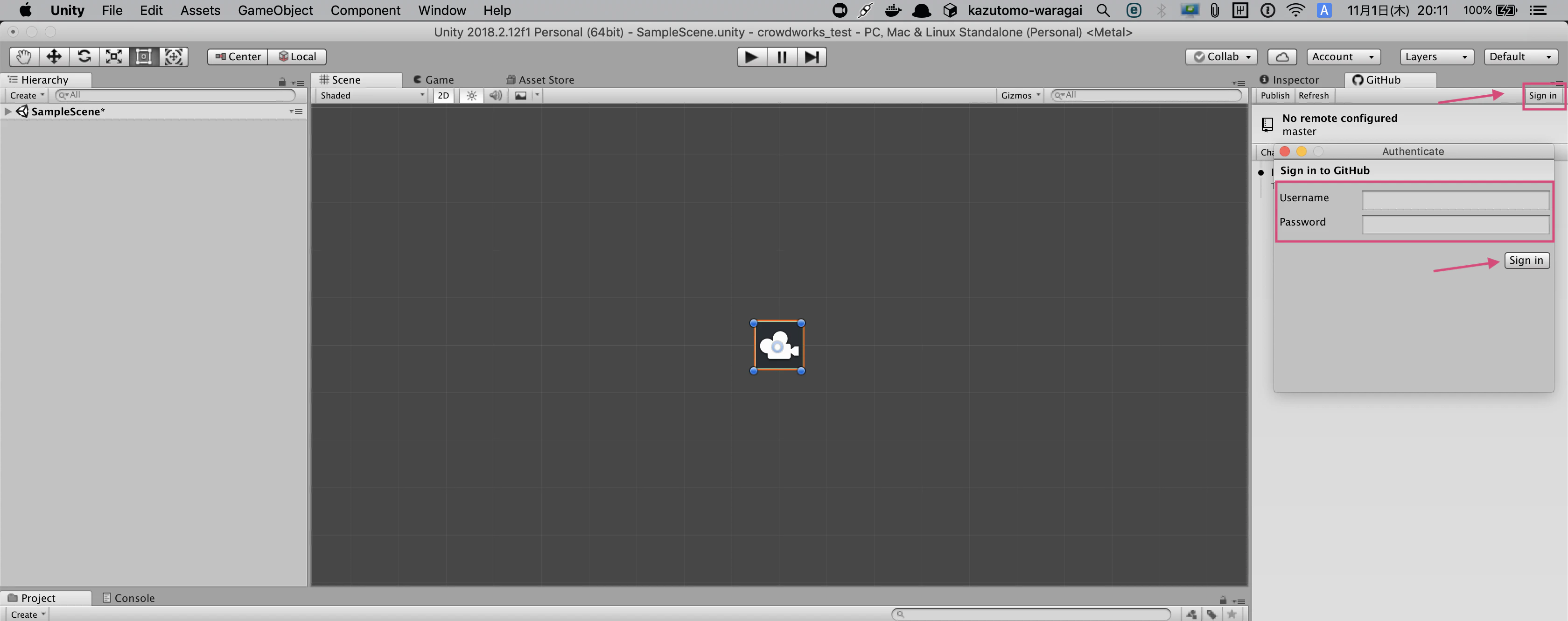Select the camera gizmo in the Scene view
1568x621 pixels.
point(778,346)
